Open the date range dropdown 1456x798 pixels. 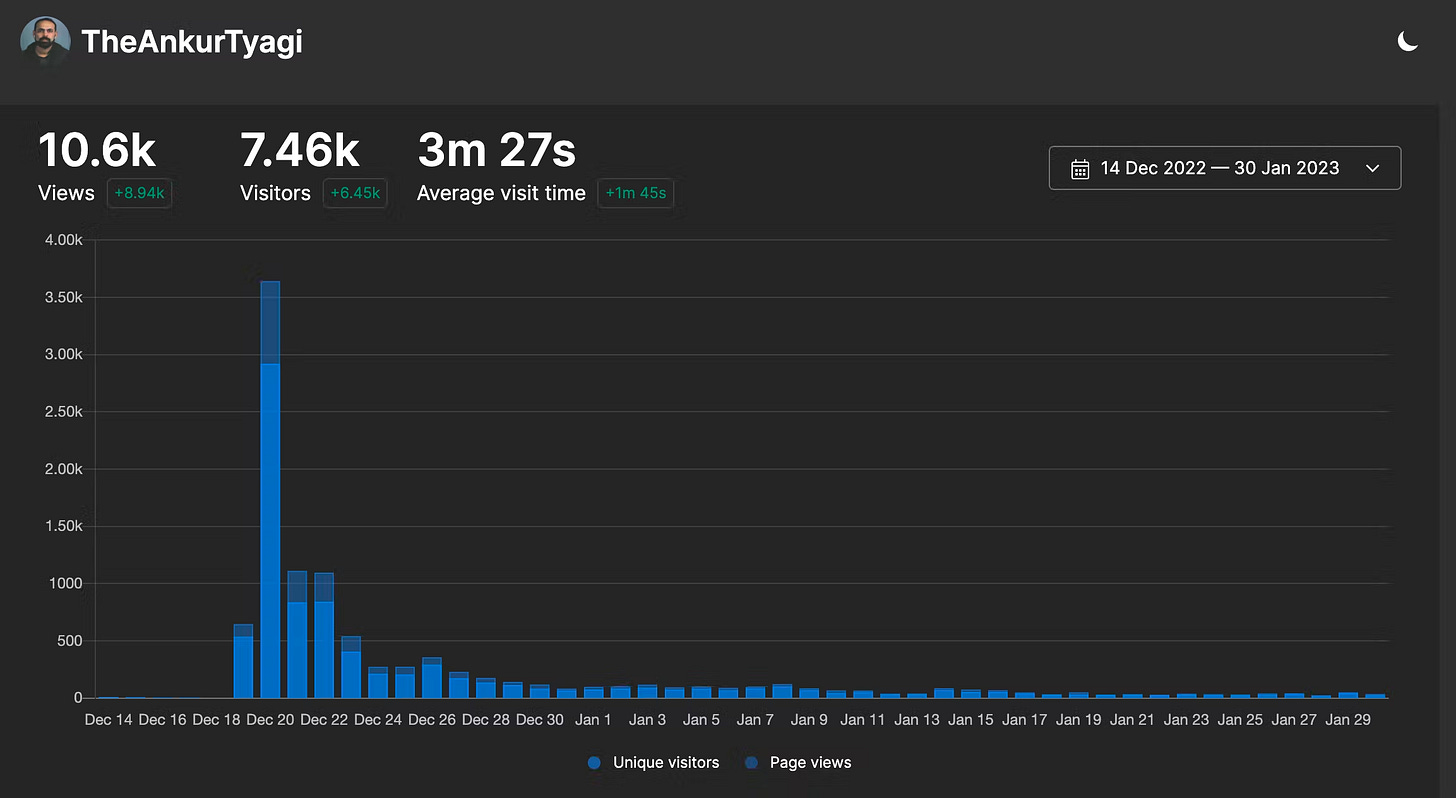pyautogui.click(x=1225, y=168)
